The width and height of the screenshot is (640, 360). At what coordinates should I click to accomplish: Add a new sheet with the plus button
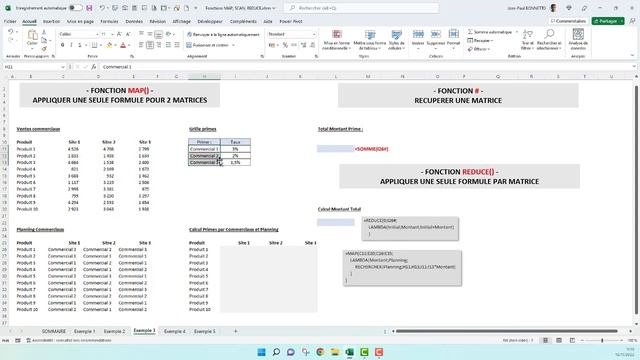[x=236, y=331]
